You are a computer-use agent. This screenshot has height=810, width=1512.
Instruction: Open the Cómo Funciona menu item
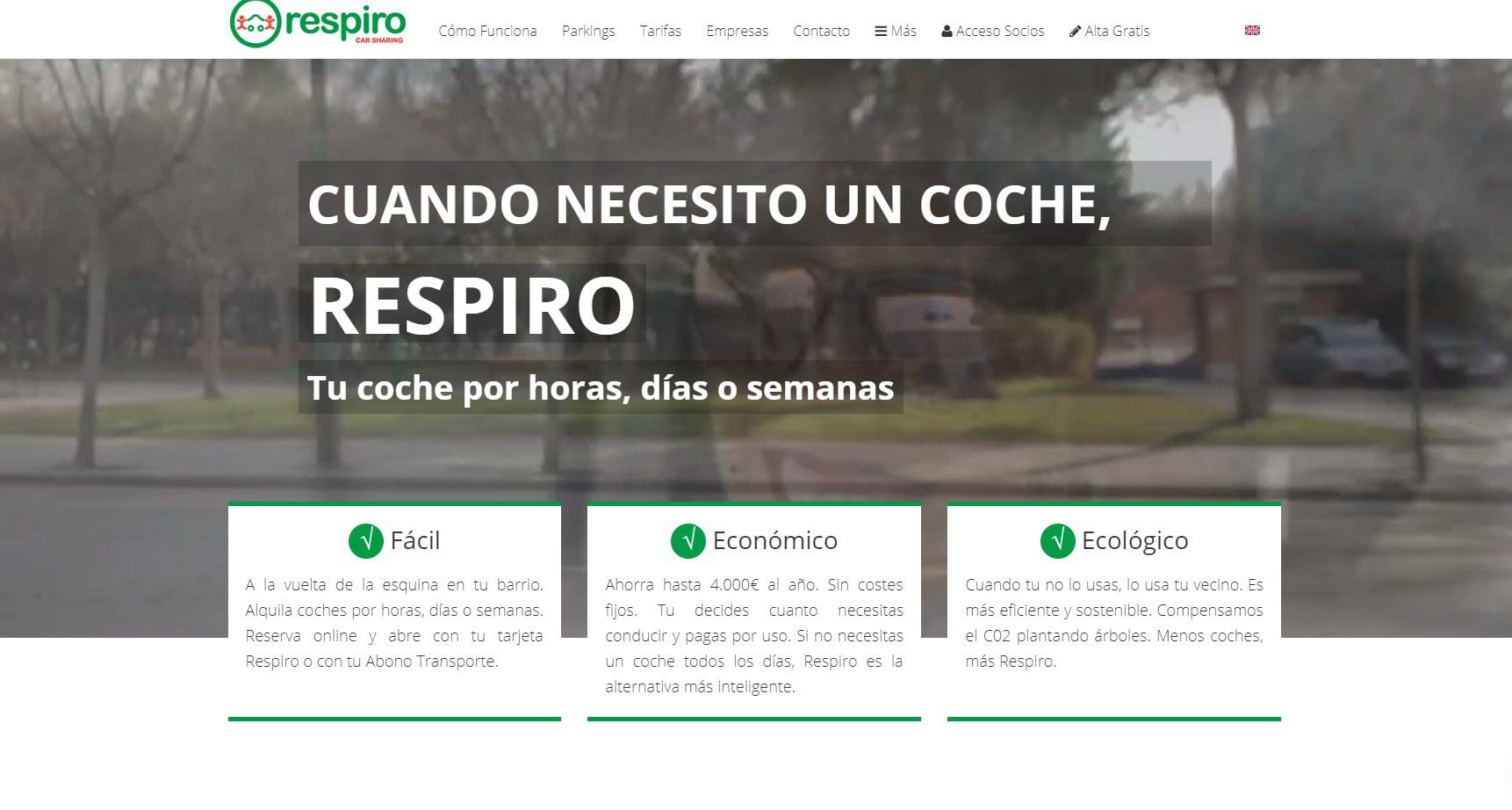(x=487, y=31)
